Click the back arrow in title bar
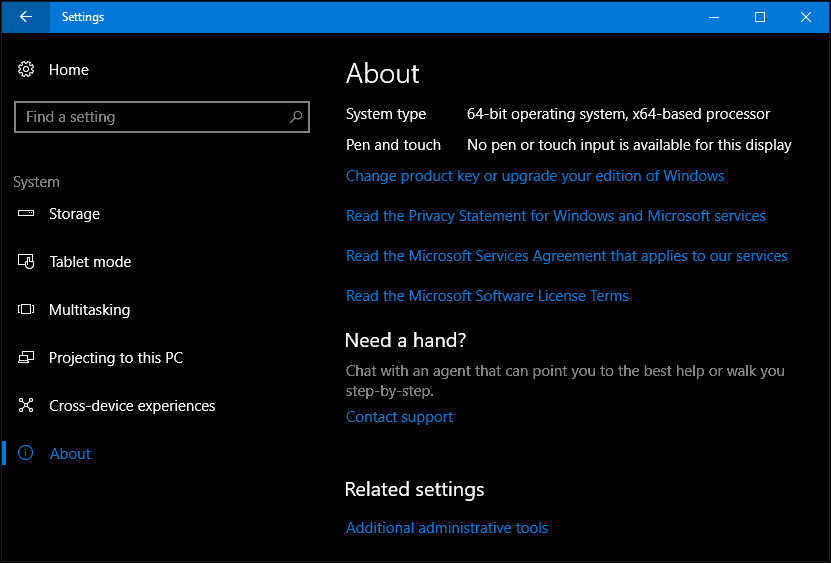 pos(25,17)
